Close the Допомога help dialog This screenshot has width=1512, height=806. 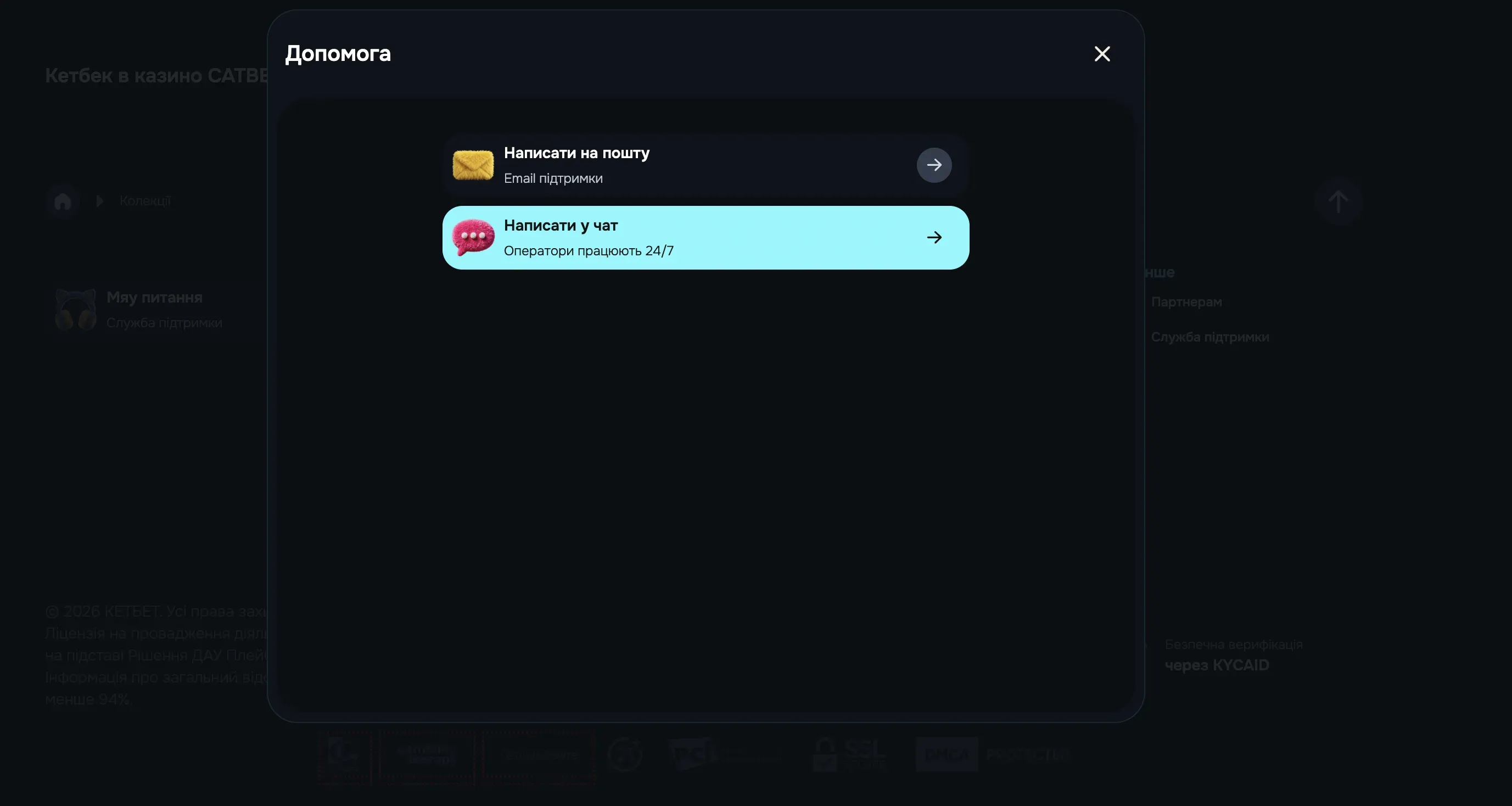(1102, 54)
